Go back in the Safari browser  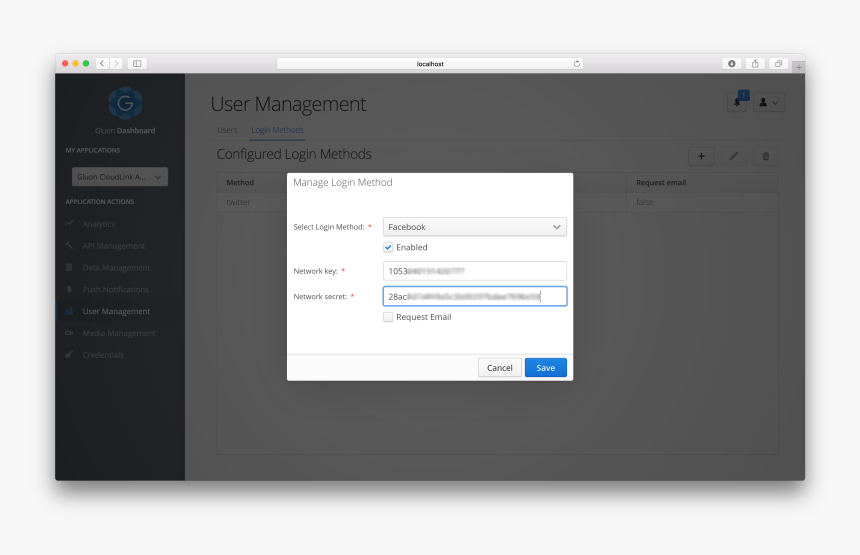102,64
